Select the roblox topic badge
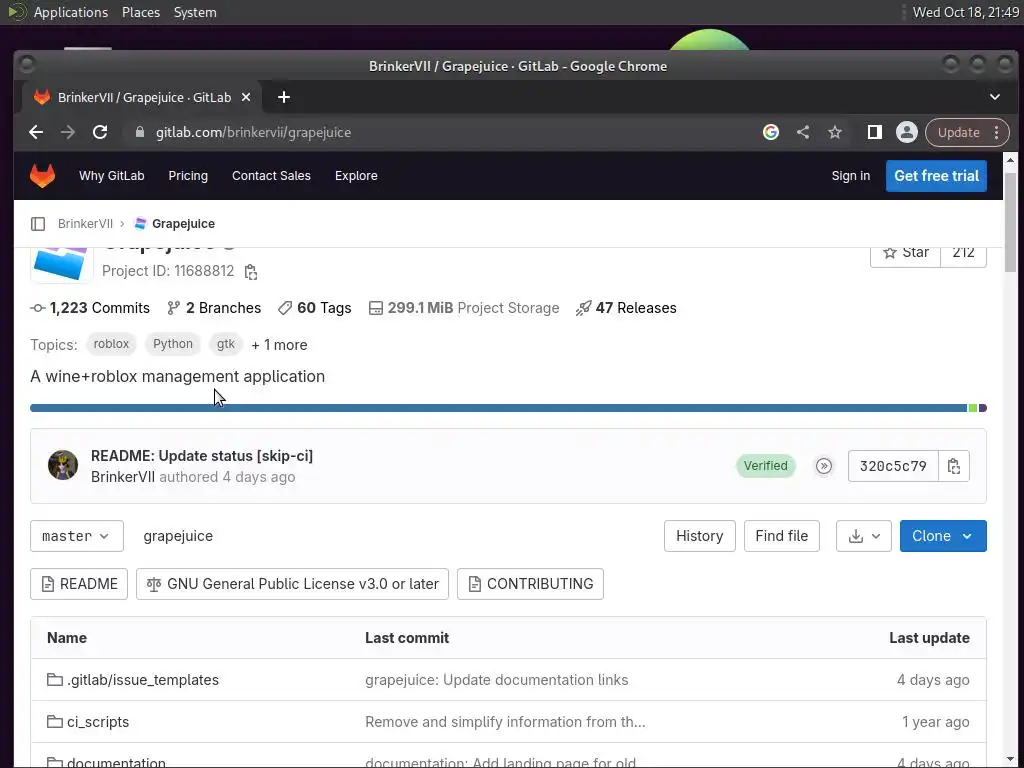This screenshot has width=1024, height=768. (x=111, y=344)
